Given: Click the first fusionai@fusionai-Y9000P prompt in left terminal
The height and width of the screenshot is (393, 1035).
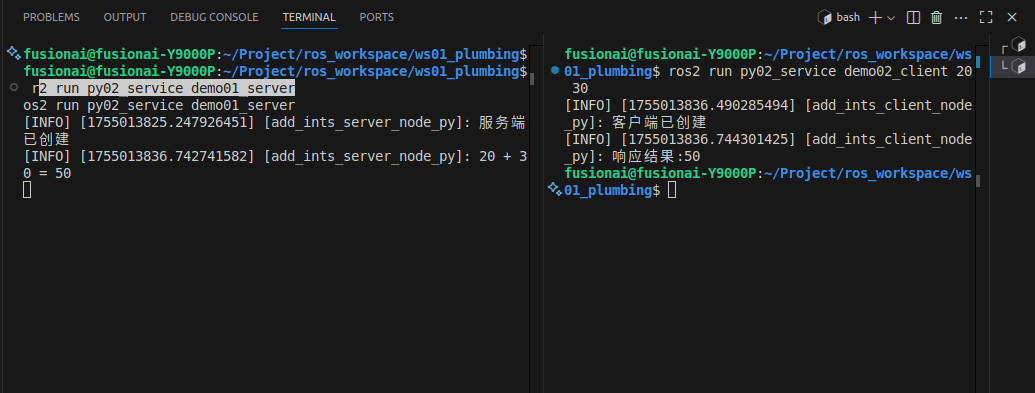Looking at the screenshot, I should coord(119,54).
